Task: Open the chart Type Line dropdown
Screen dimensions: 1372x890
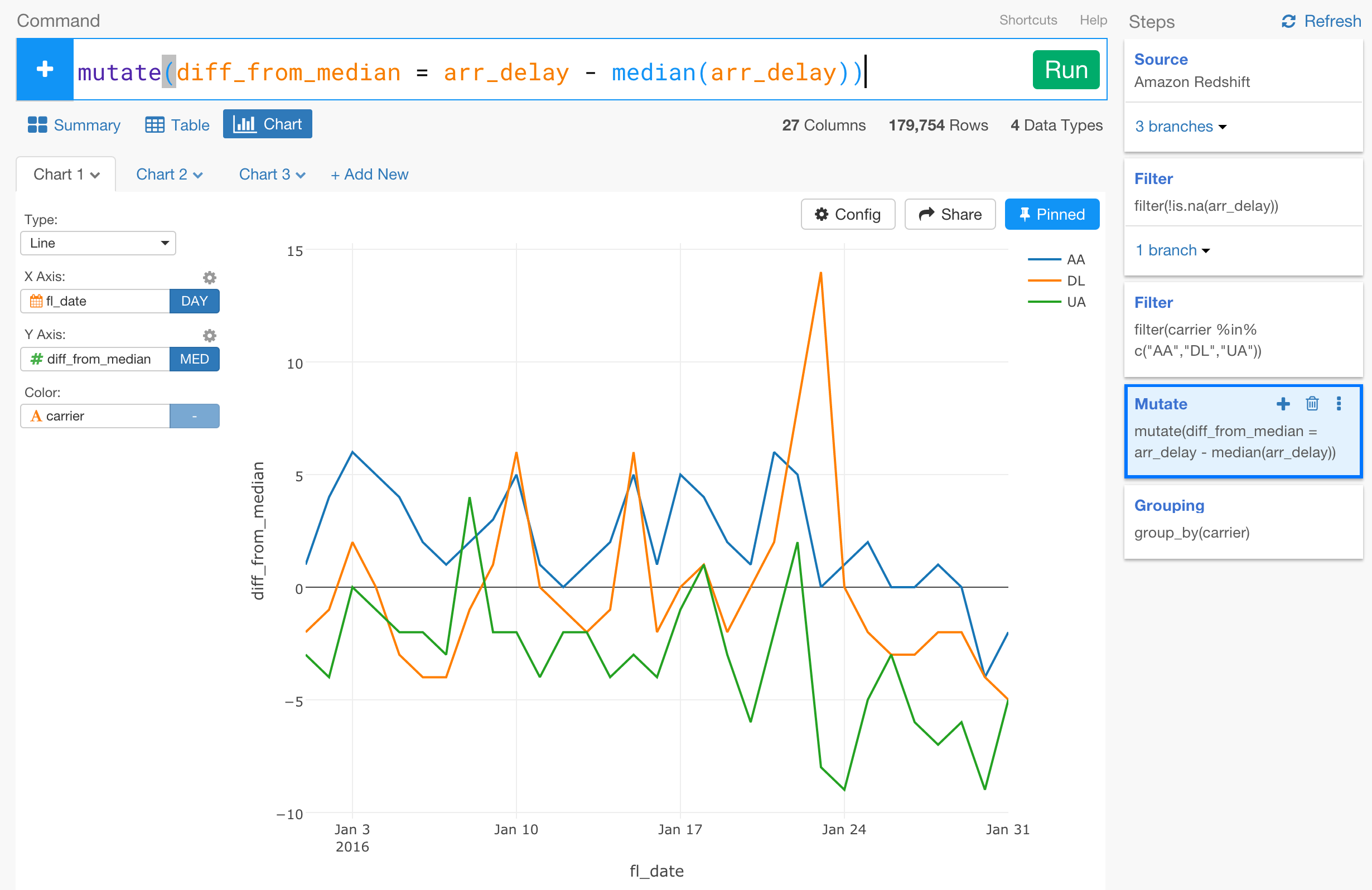Action: click(98, 243)
